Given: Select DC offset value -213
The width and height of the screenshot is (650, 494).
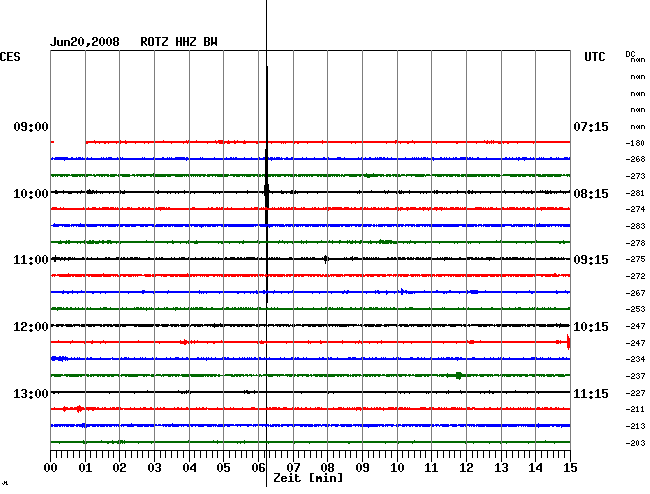Looking at the screenshot, I should pos(635,426).
